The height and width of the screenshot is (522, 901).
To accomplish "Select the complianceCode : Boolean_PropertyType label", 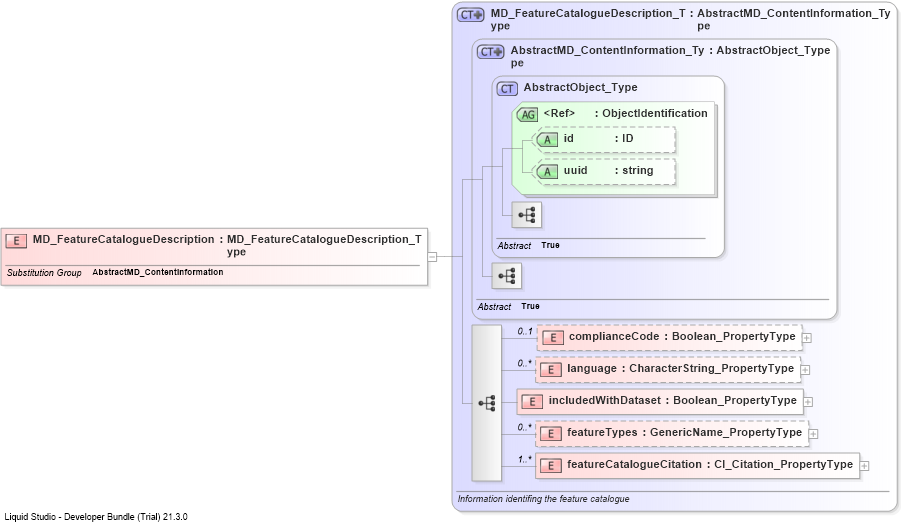I will pos(682,337).
